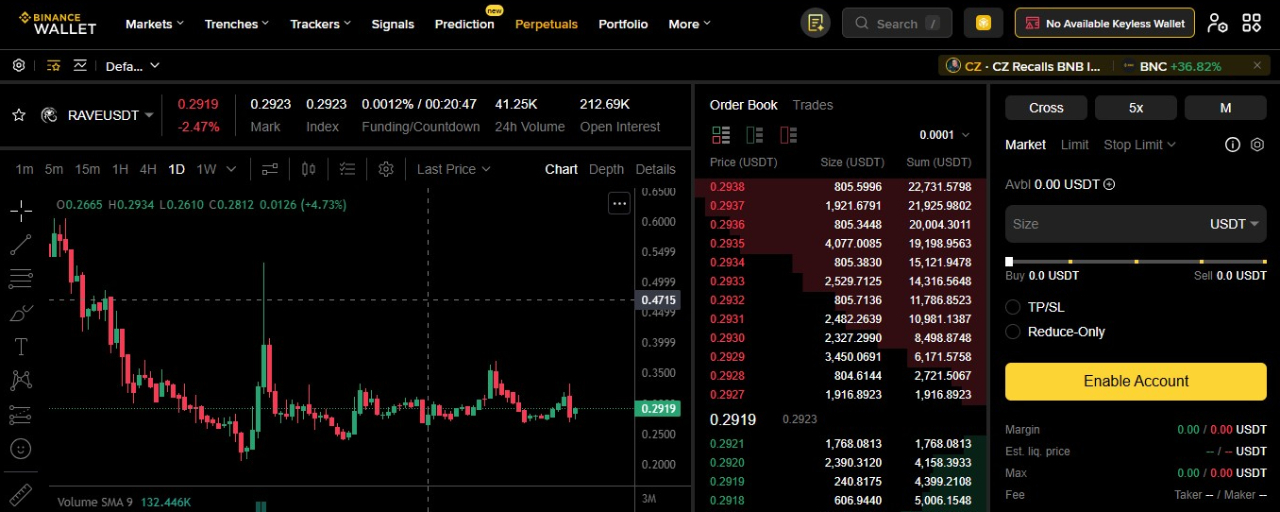The width and height of the screenshot is (1280, 512).
Task: Select the trend line drawing tool
Action: pos(20,244)
